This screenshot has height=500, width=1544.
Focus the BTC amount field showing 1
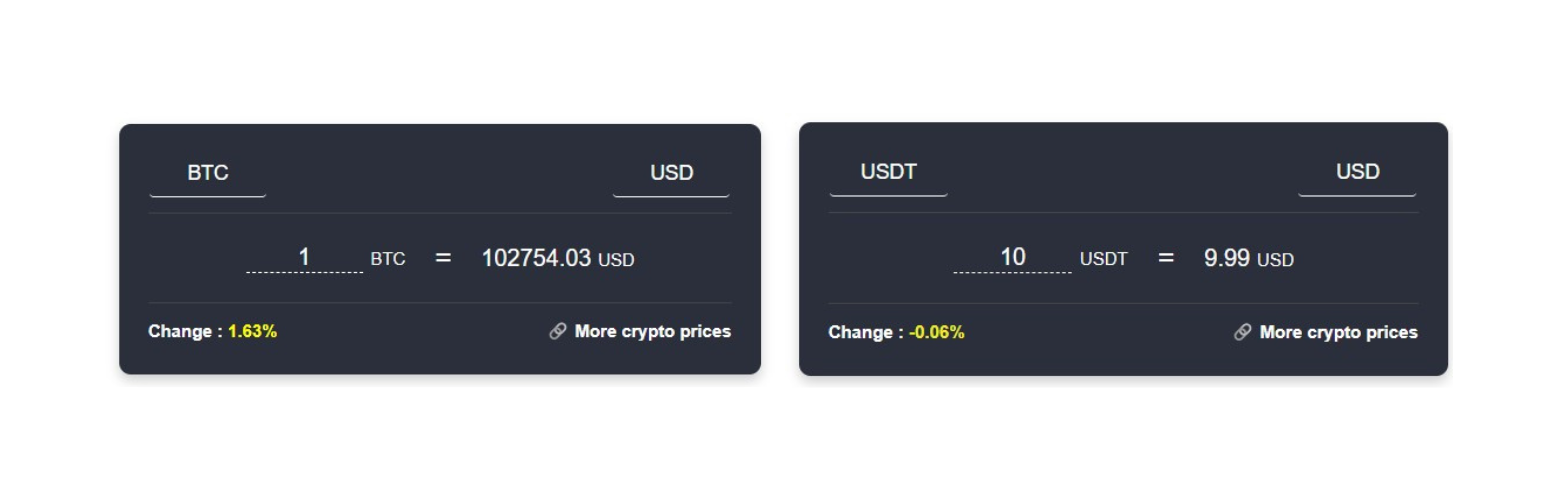305,258
